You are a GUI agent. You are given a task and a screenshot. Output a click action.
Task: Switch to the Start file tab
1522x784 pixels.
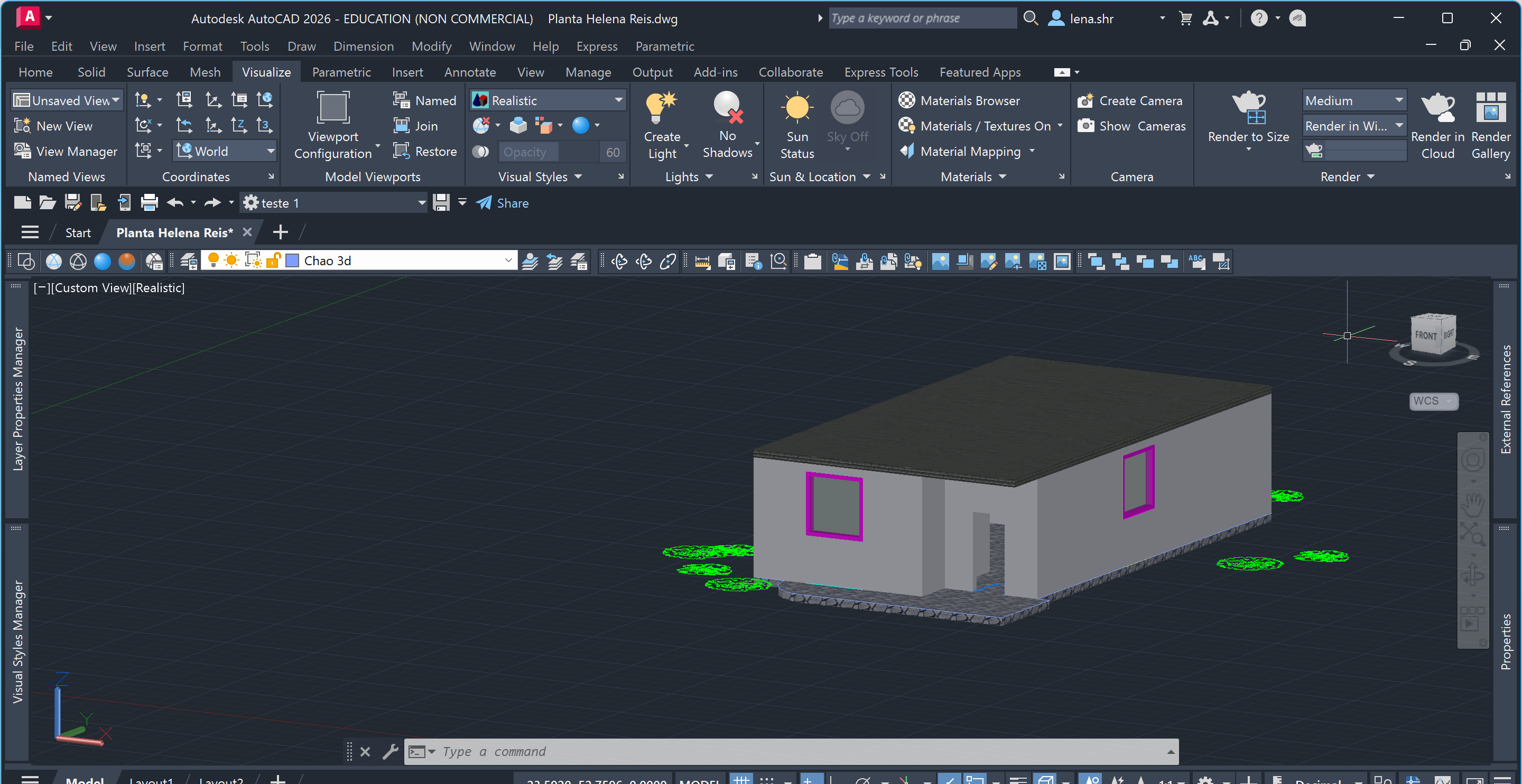[x=78, y=232]
